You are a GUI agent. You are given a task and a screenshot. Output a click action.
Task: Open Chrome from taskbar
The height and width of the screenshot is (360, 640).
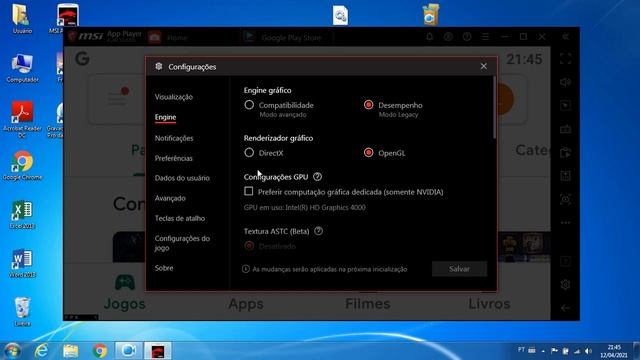click(x=99, y=351)
